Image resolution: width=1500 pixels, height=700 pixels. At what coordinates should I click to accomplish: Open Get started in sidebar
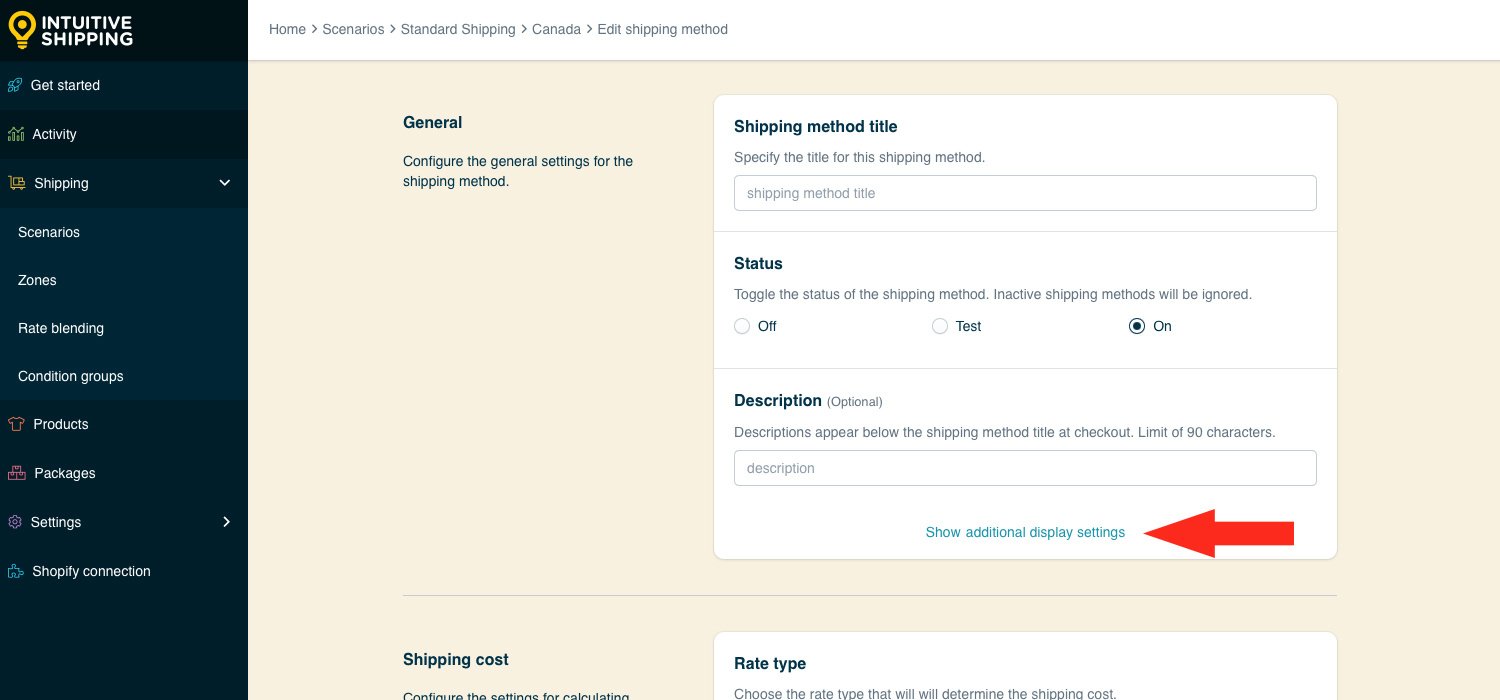click(124, 85)
